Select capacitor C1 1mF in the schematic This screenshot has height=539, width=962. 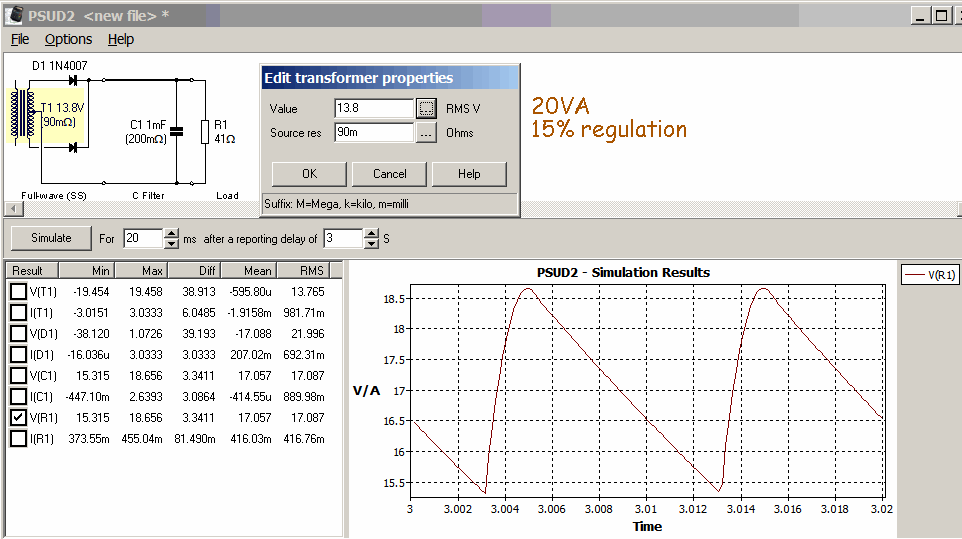coord(176,131)
